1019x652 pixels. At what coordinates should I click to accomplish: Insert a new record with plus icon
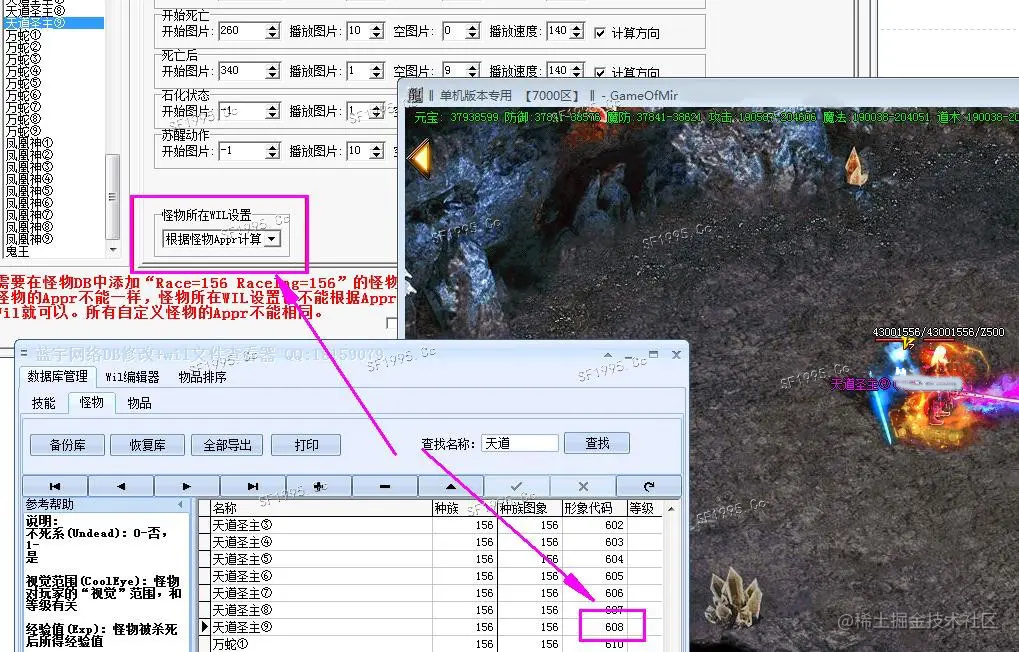point(319,486)
